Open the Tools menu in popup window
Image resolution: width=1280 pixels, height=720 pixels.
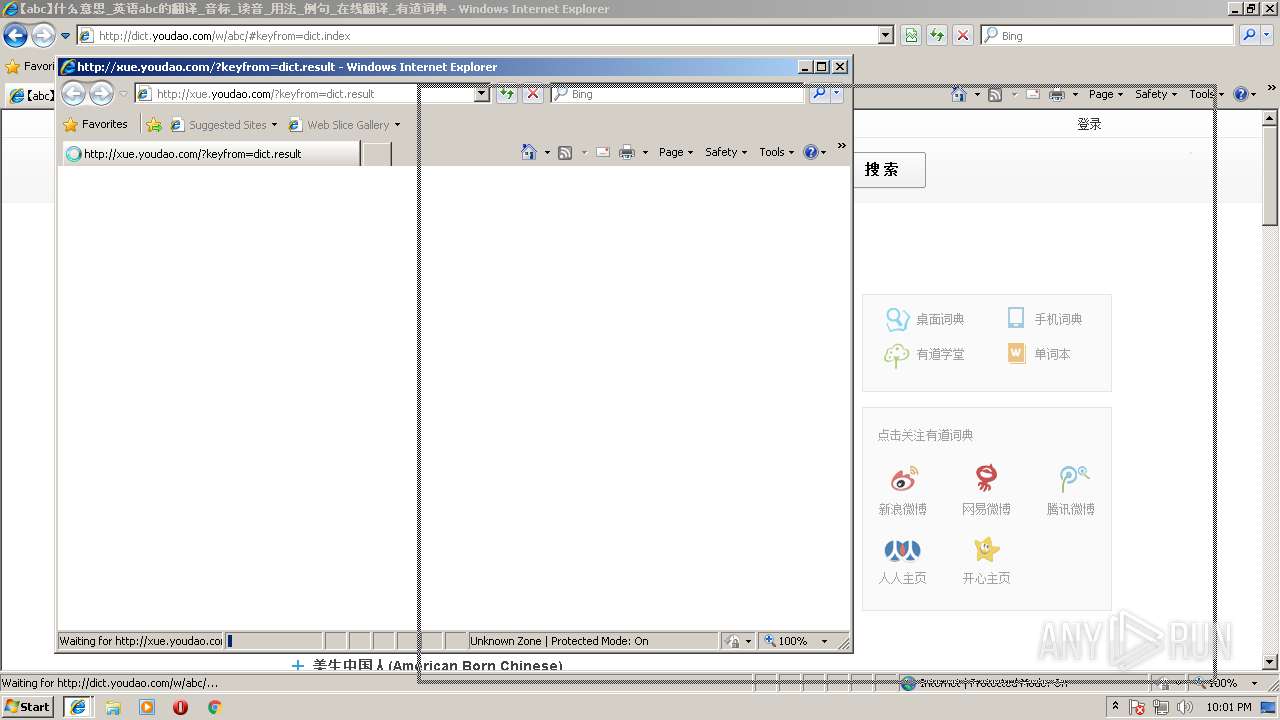pyautogui.click(x=776, y=152)
